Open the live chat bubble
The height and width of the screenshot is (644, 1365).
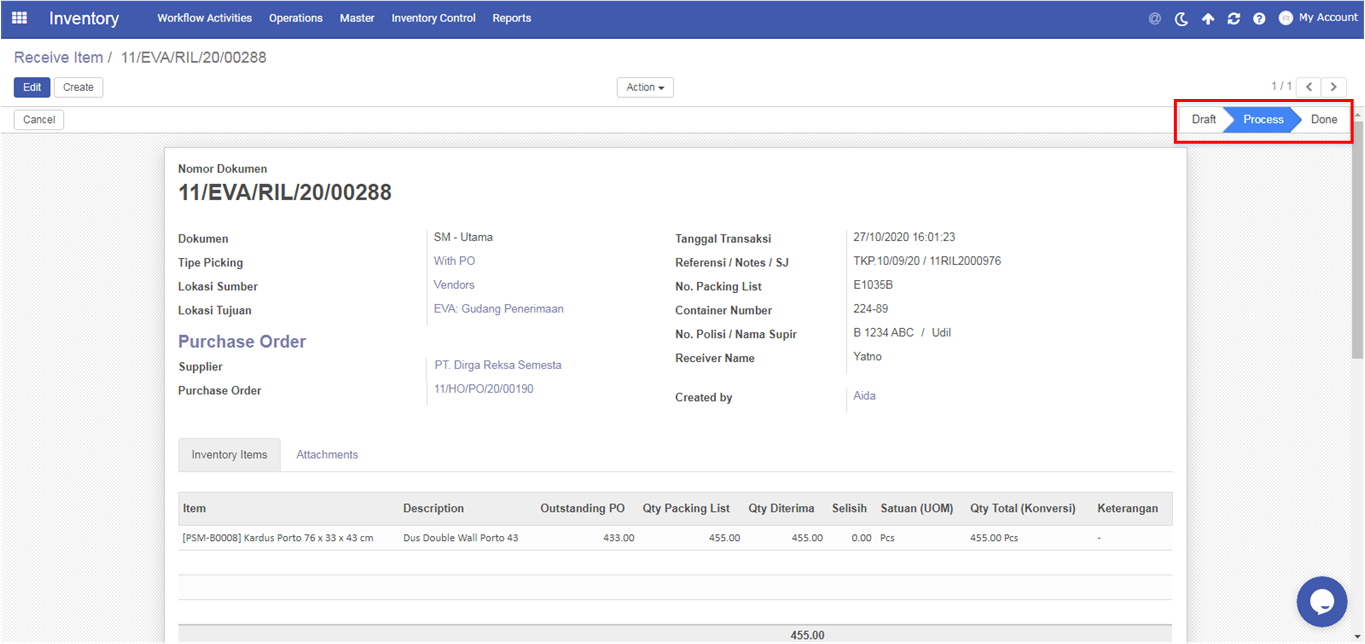click(1322, 601)
